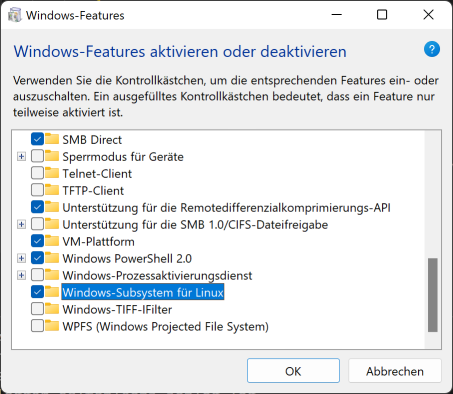Click the SMB 1.0/CIFS-Dateifreigabe folder icon
Viewport: 453px width, 394px height.
52,224
